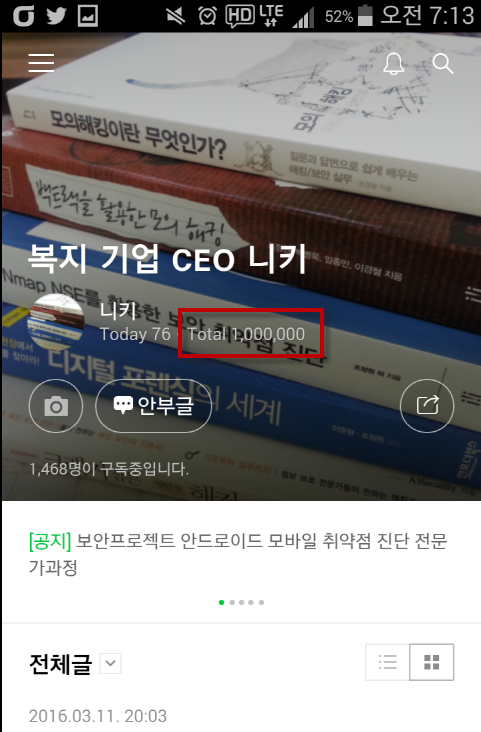Tap the alarm clock status icon
Image resolution: width=481 pixels, height=732 pixels.
(x=207, y=16)
